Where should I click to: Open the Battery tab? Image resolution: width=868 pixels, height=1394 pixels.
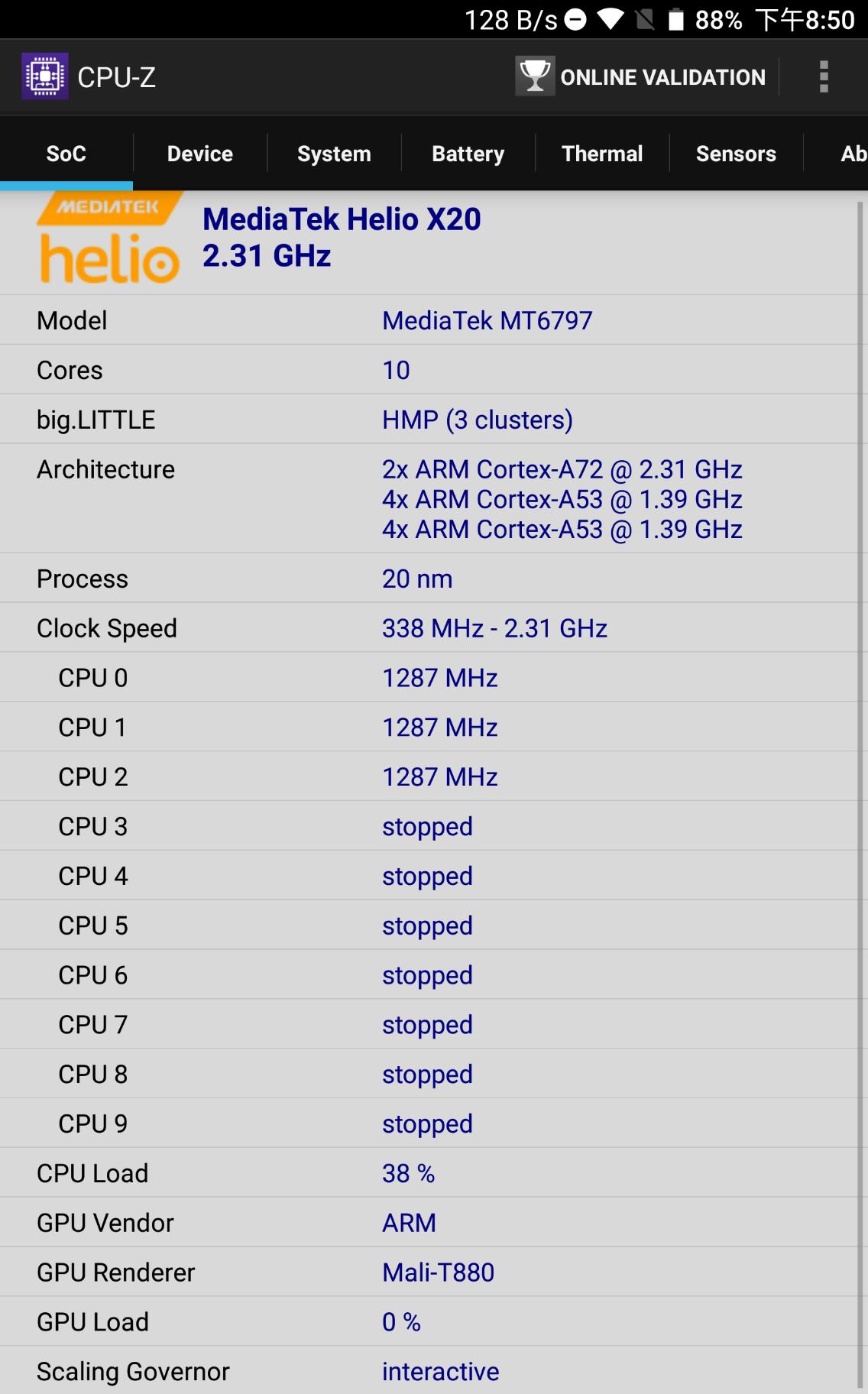tap(468, 154)
